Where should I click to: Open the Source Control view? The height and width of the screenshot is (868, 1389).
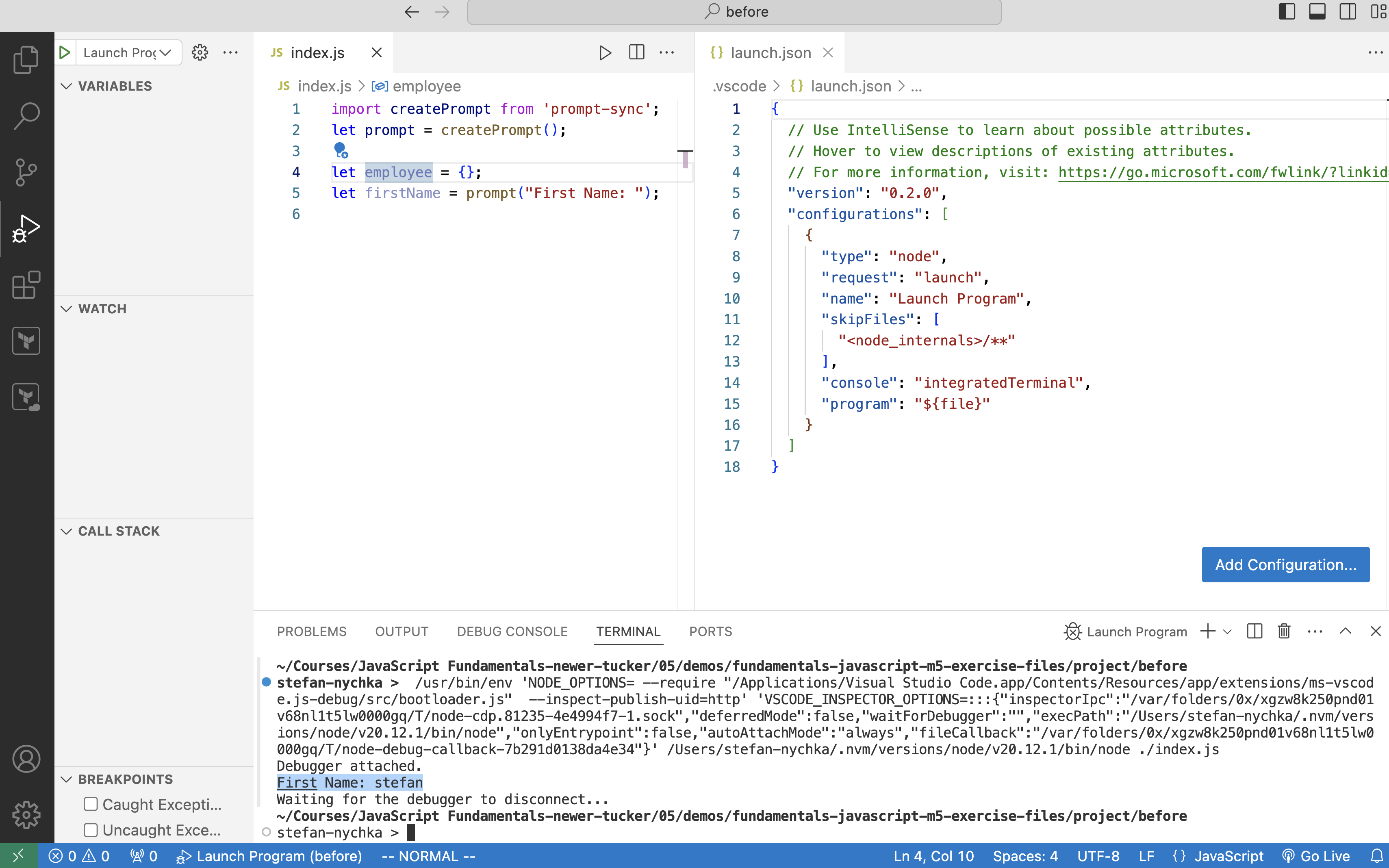click(26, 171)
